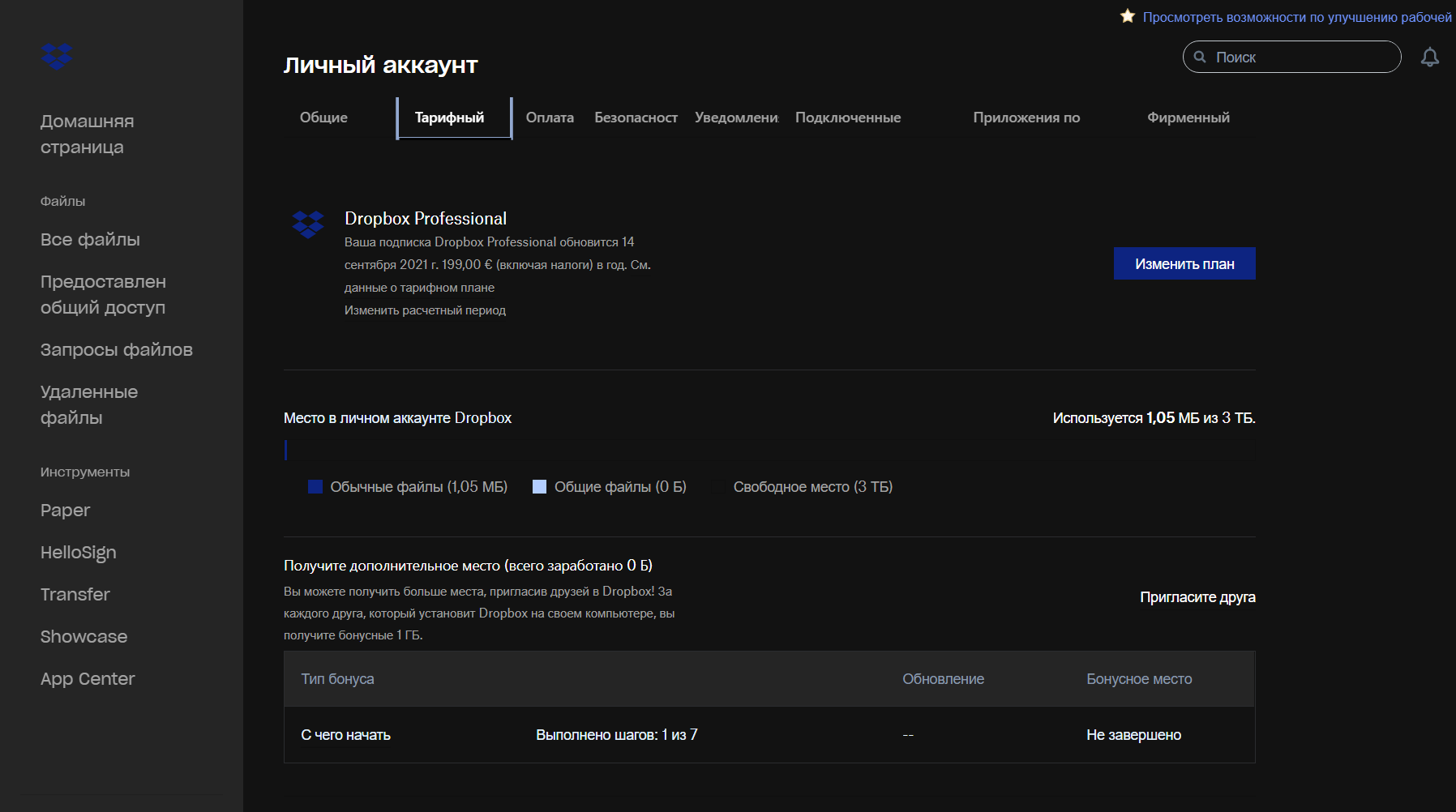The height and width of the screenshot is (812, 1456).
Task: Switch to the Уведомления tab
Action: [x=737, y=118]
